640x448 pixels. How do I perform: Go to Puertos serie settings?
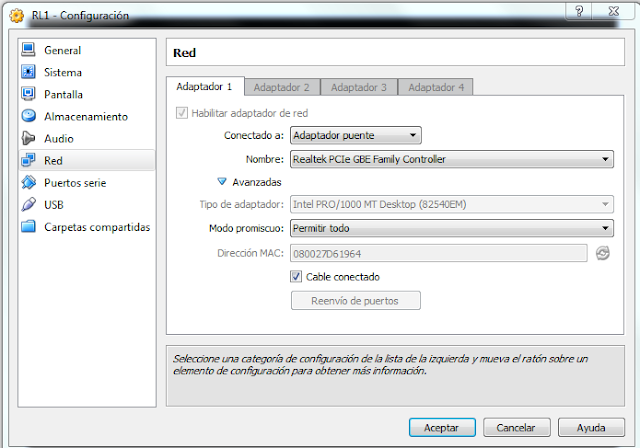coord(87,182)
